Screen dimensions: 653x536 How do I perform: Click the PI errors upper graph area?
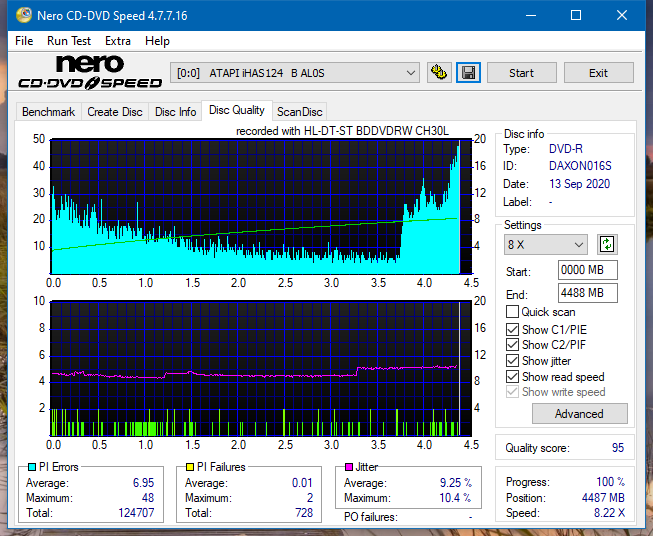tap(261, 207)
